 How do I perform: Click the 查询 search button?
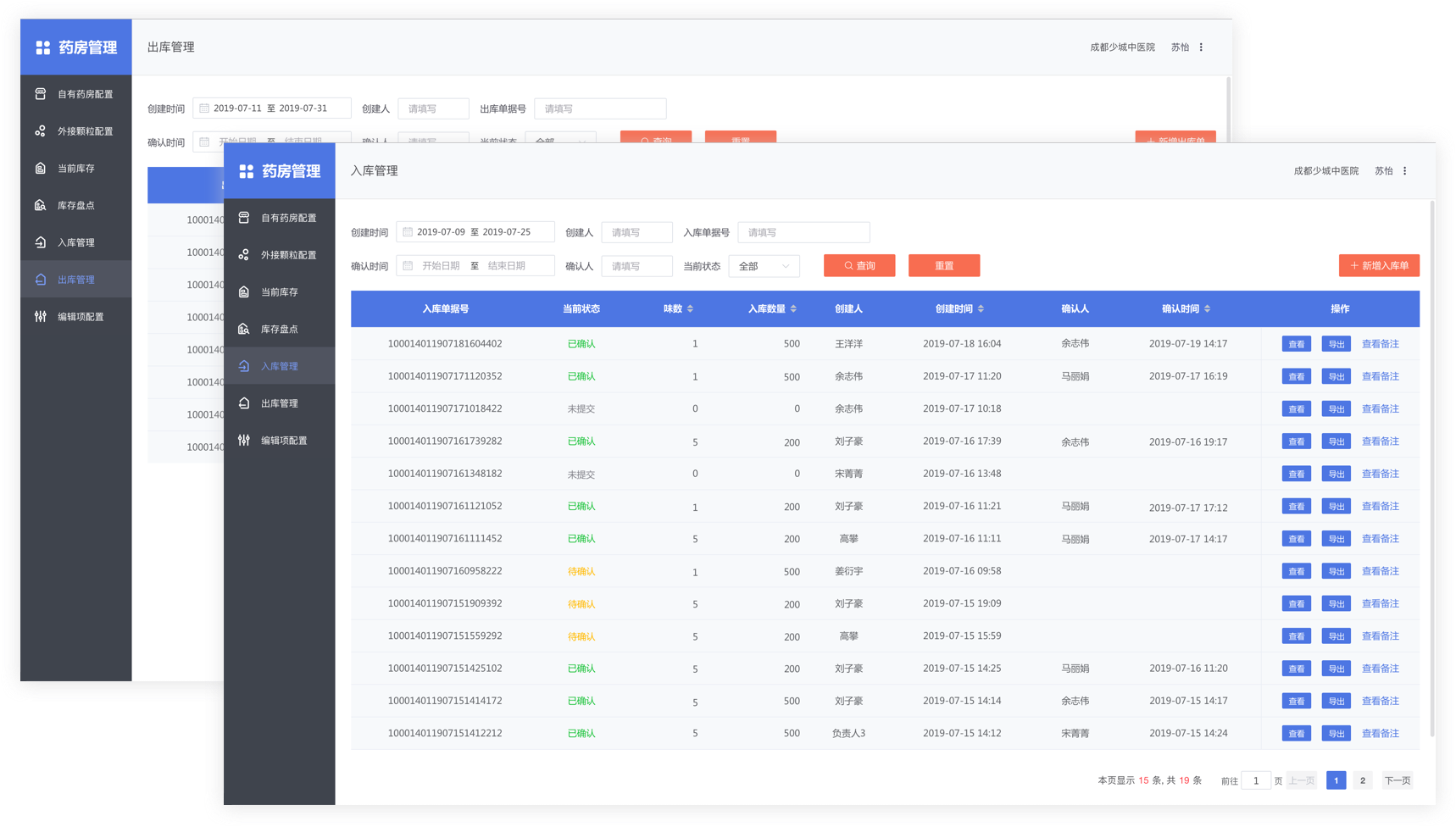click(859, 266)
